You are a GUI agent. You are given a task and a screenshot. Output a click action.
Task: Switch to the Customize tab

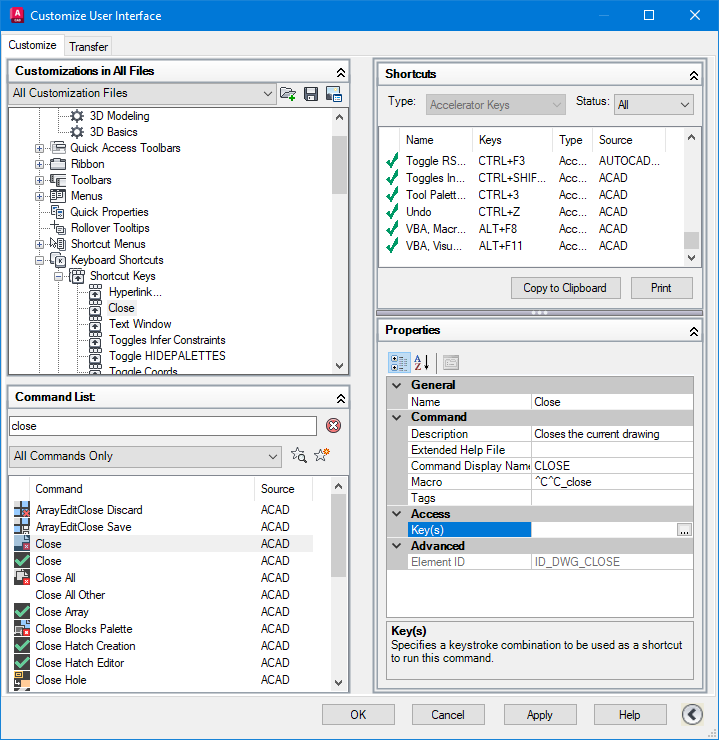[33, 45]
